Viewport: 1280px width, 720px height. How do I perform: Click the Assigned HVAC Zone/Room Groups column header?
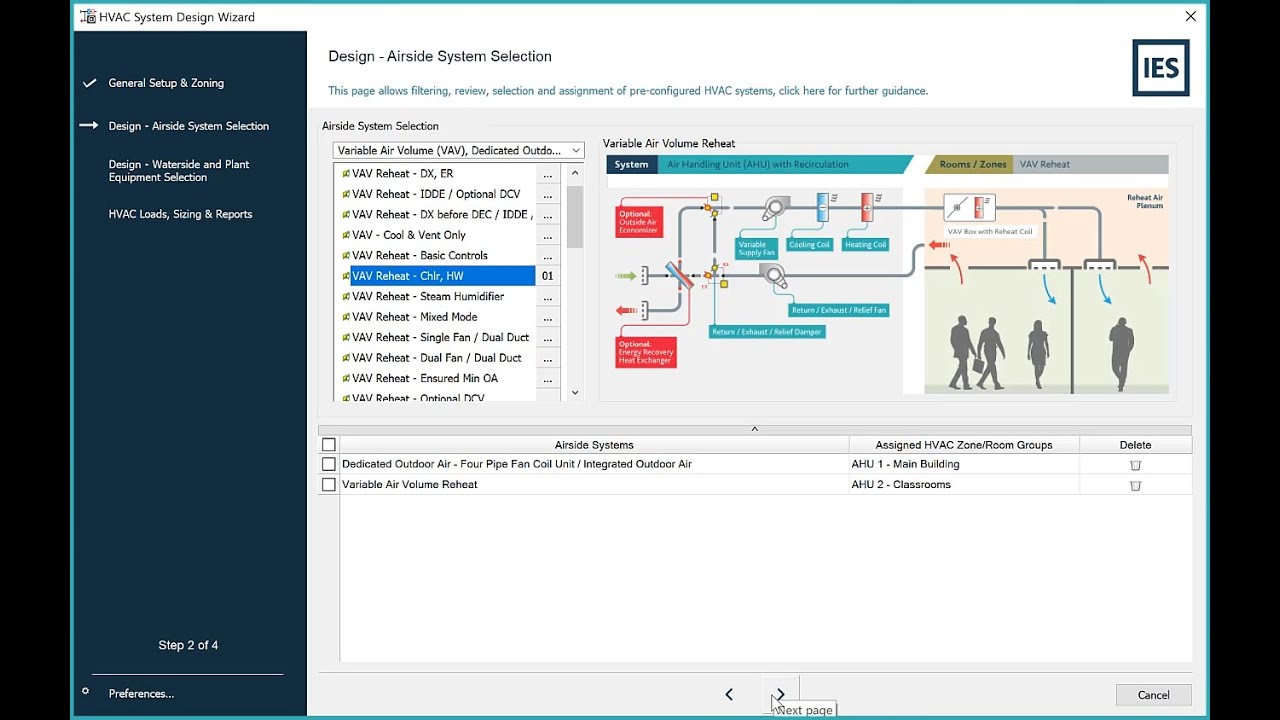pos(964,445)
